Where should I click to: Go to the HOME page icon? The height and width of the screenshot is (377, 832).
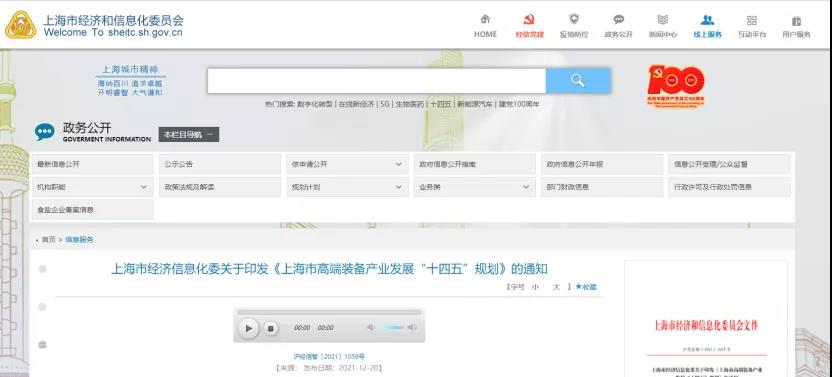click(x=485, y=20)
